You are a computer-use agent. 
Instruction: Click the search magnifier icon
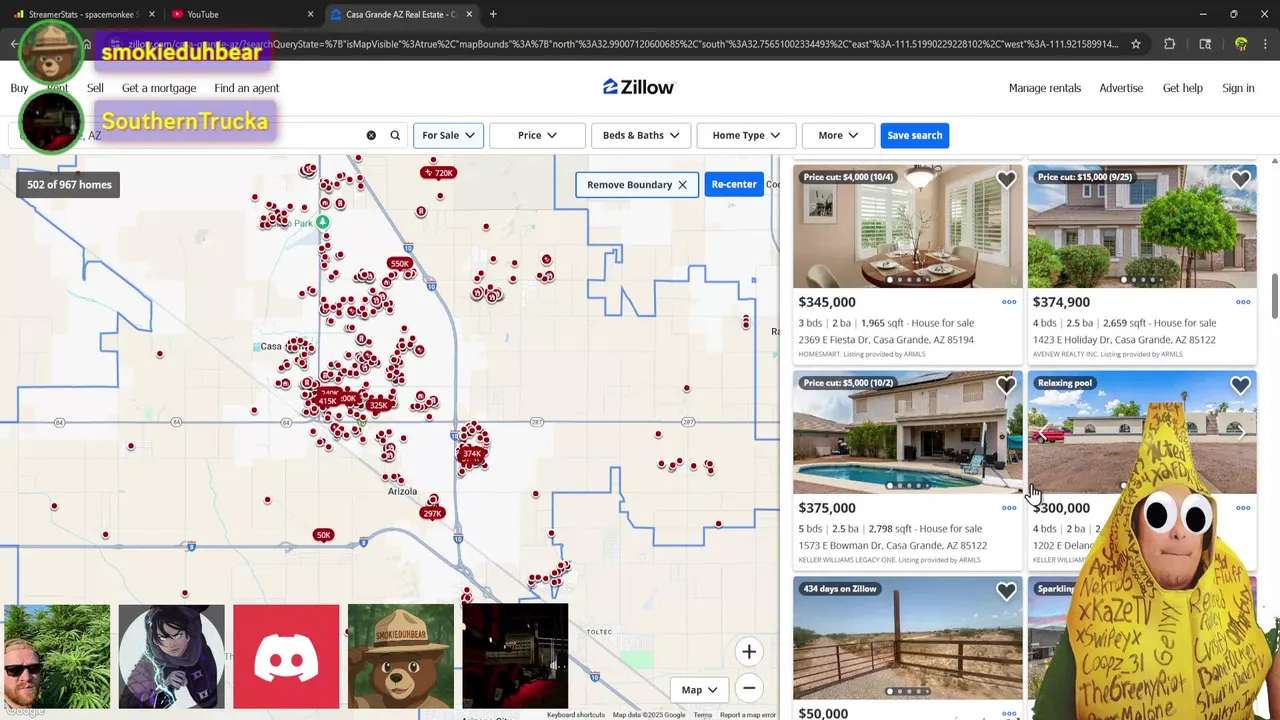pos(395,135)
